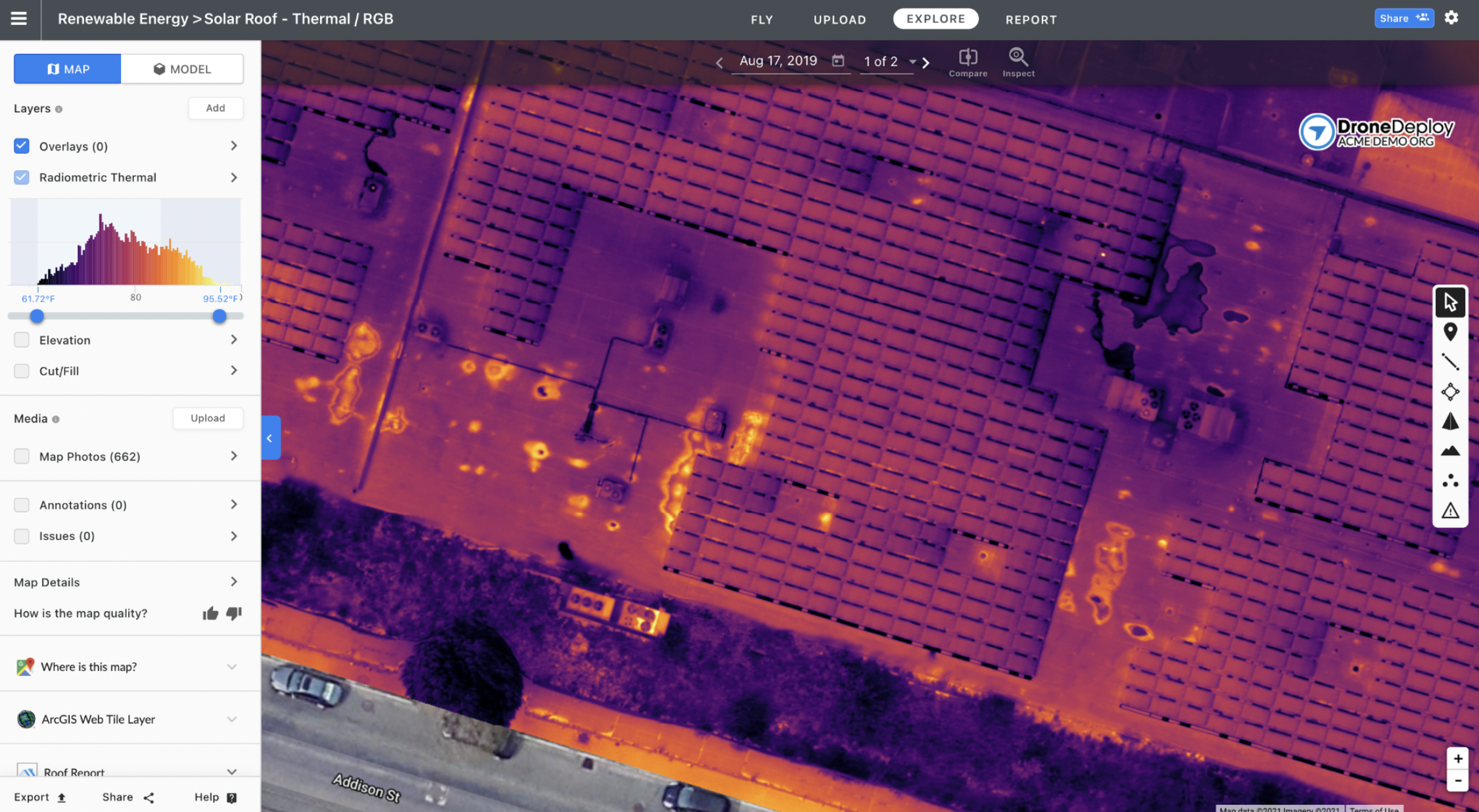1479x812 pixels.
Task: Expand the Issues chevron
Action: coord(234,536)
